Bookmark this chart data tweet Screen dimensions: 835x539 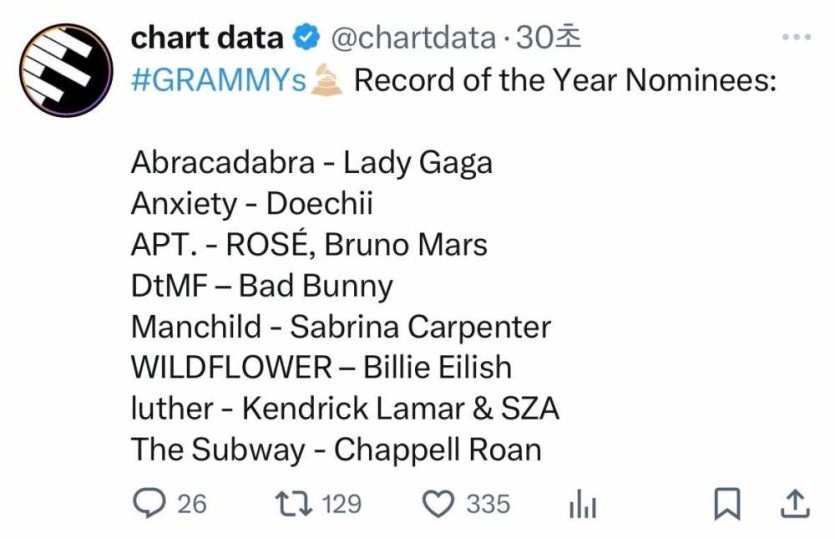click(727, 504)
